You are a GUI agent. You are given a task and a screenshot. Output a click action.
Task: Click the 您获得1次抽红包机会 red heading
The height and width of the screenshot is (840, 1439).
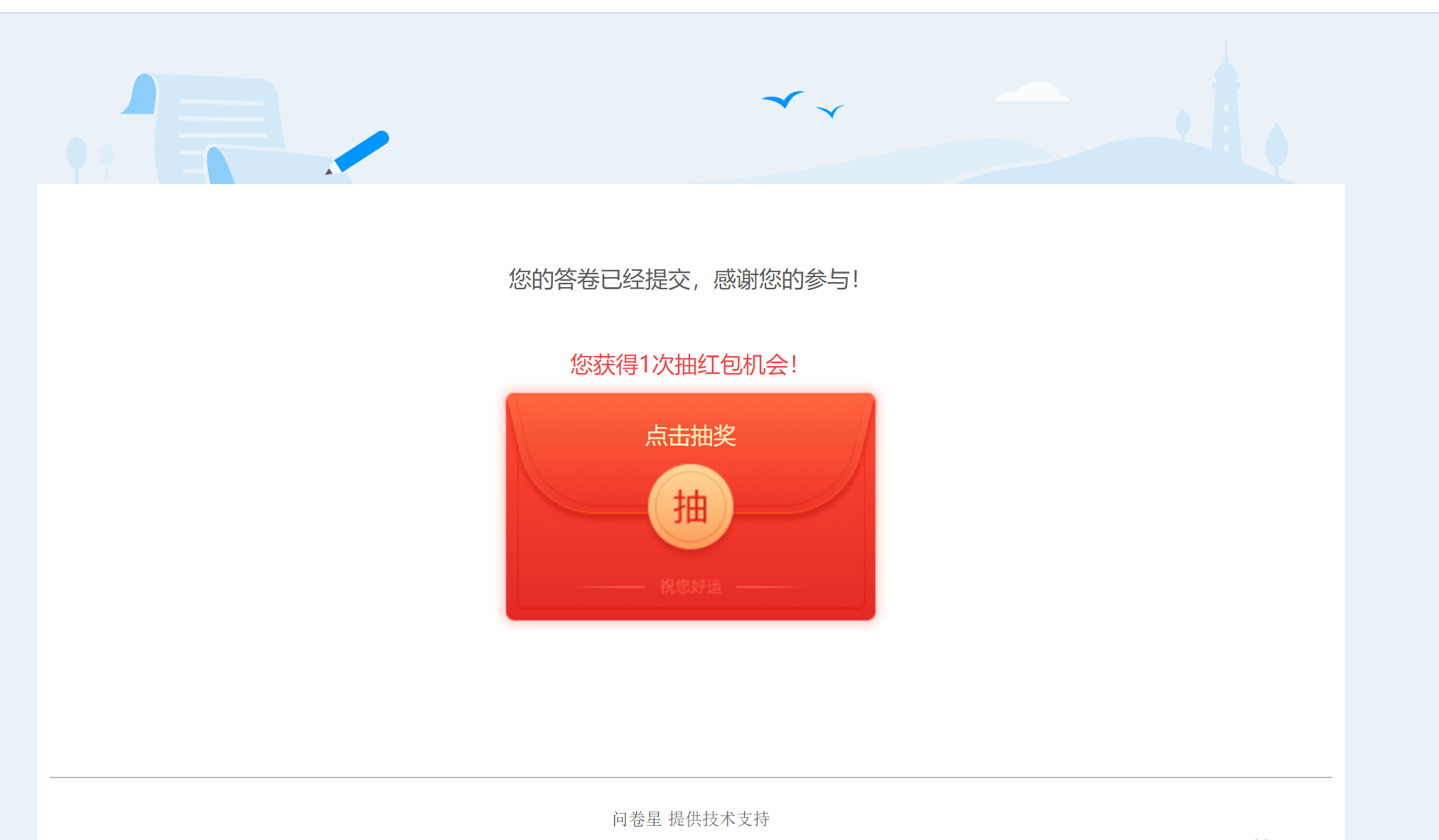pyautogui.click(x=684, y=365)
